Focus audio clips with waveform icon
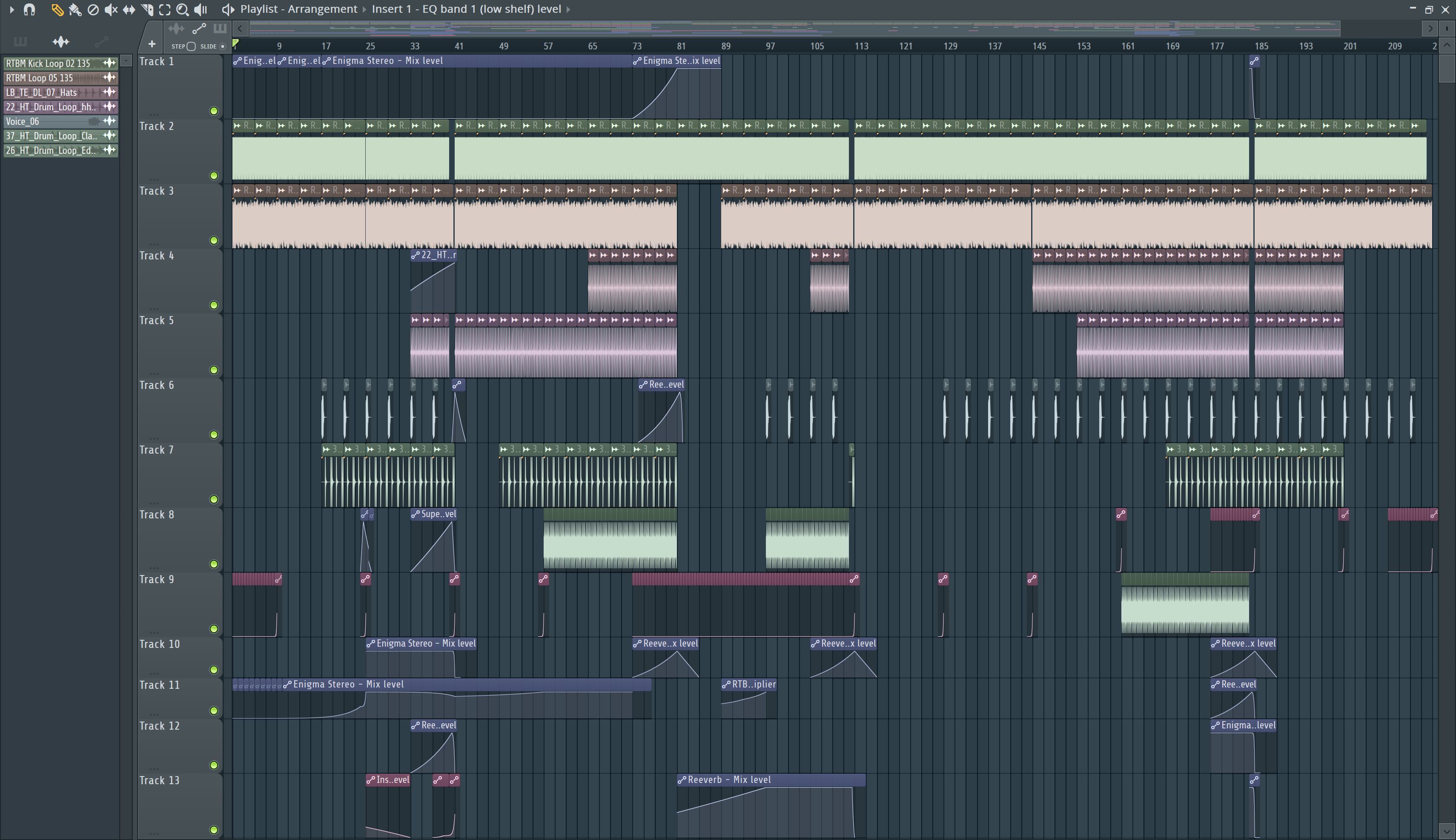This screenshot has height=840, width=1456. 176,28
